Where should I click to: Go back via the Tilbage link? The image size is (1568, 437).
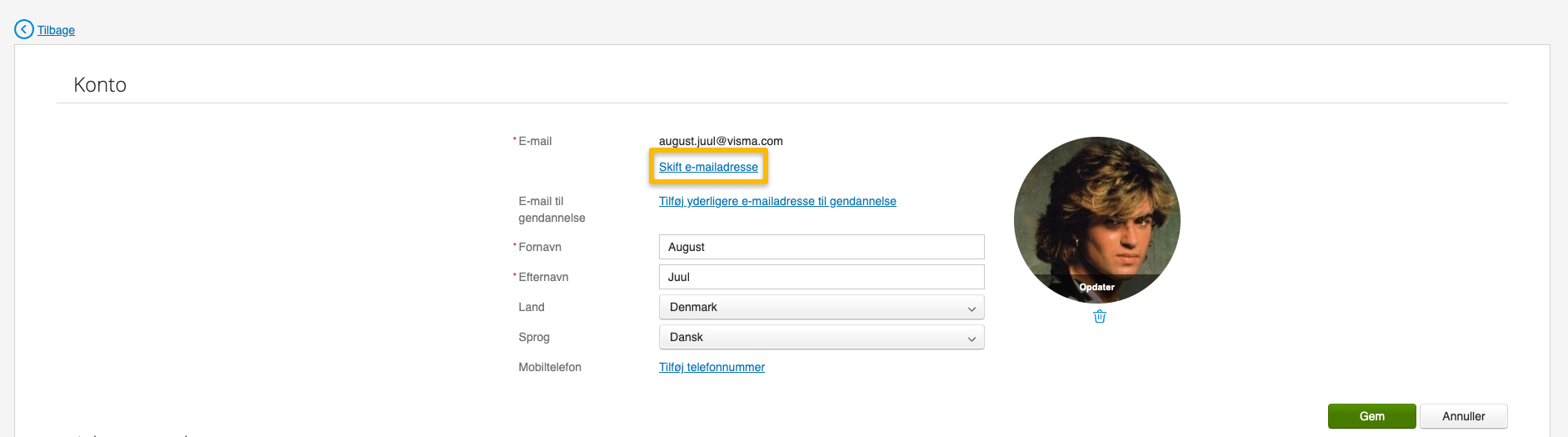point(56,30)
